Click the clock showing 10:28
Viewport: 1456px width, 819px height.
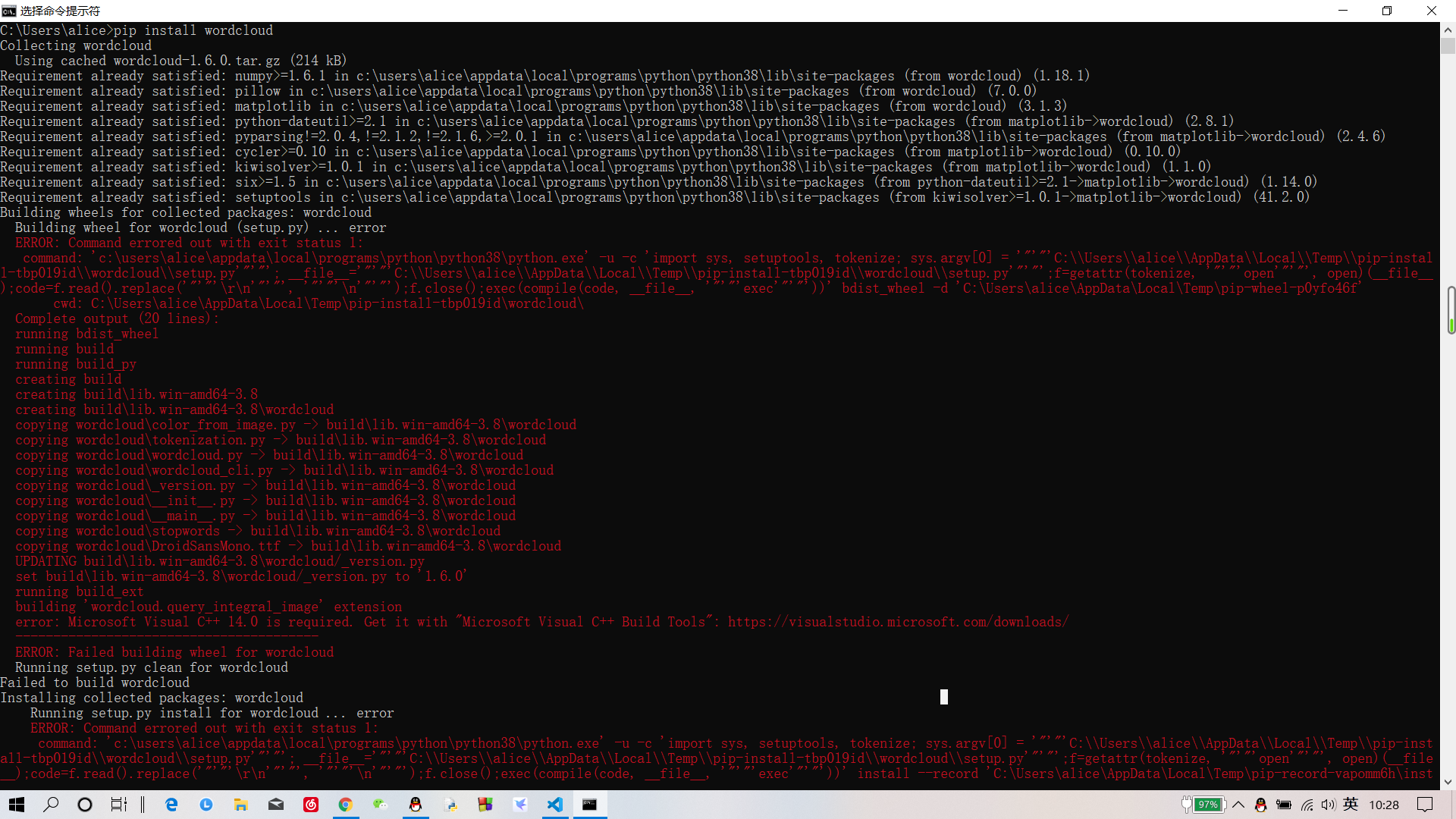coord(1384,805)
